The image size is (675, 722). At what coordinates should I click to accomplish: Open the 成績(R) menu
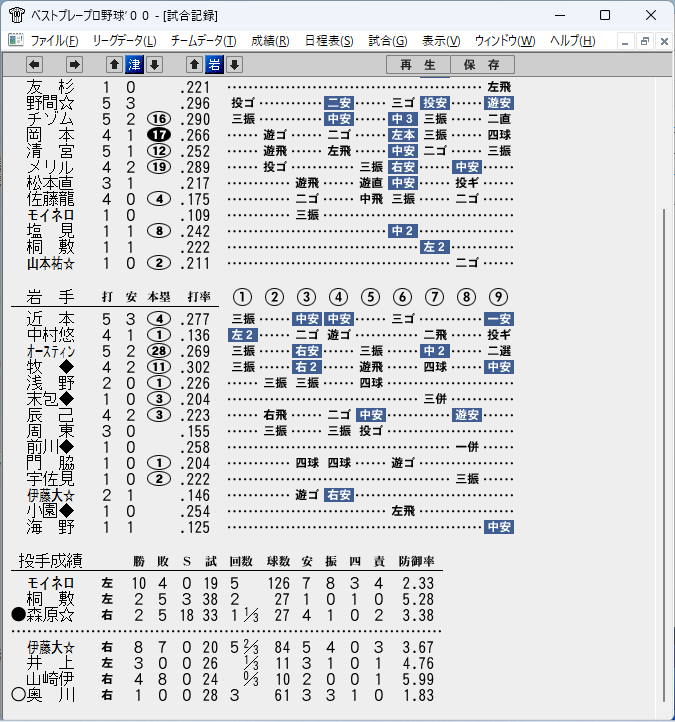tap(270, 41)
